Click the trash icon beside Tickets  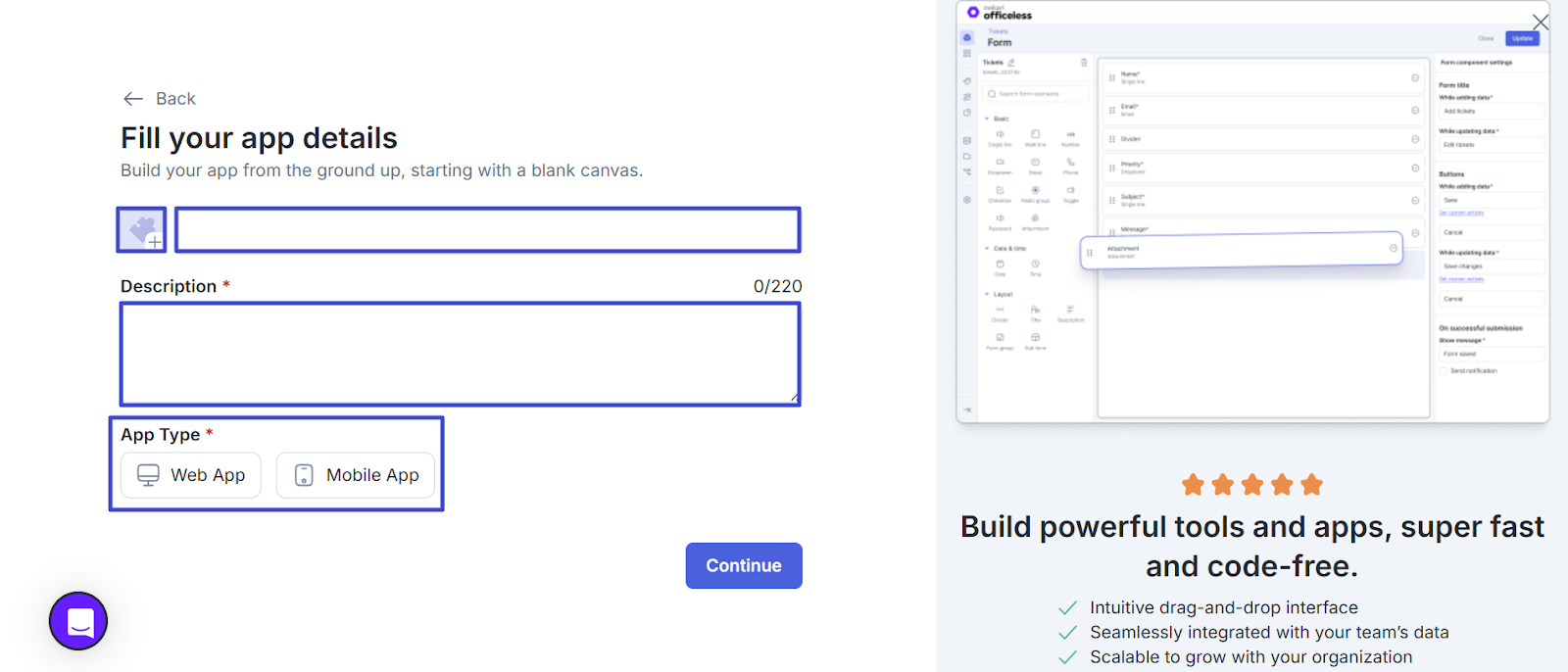[1084, 63]
